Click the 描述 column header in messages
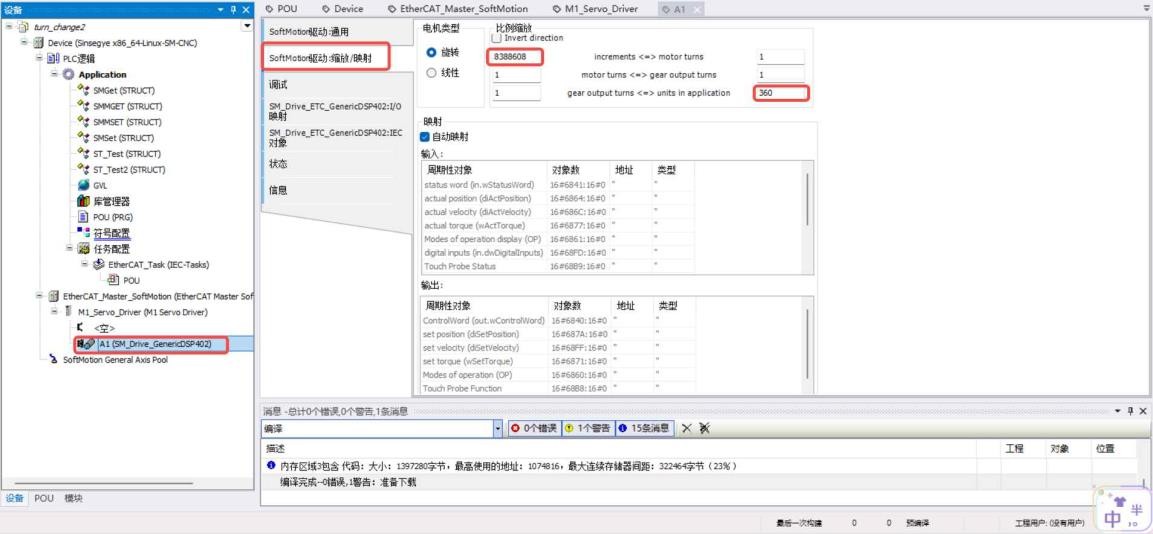1153x534 pixels. [x=275, y=449]
